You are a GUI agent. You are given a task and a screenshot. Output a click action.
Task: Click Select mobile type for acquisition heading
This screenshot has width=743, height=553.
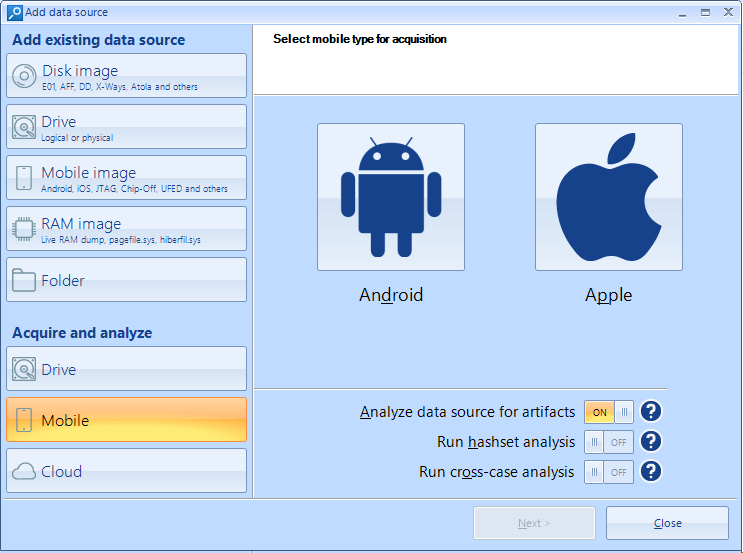pyautogui.click(x=360, y=39)
